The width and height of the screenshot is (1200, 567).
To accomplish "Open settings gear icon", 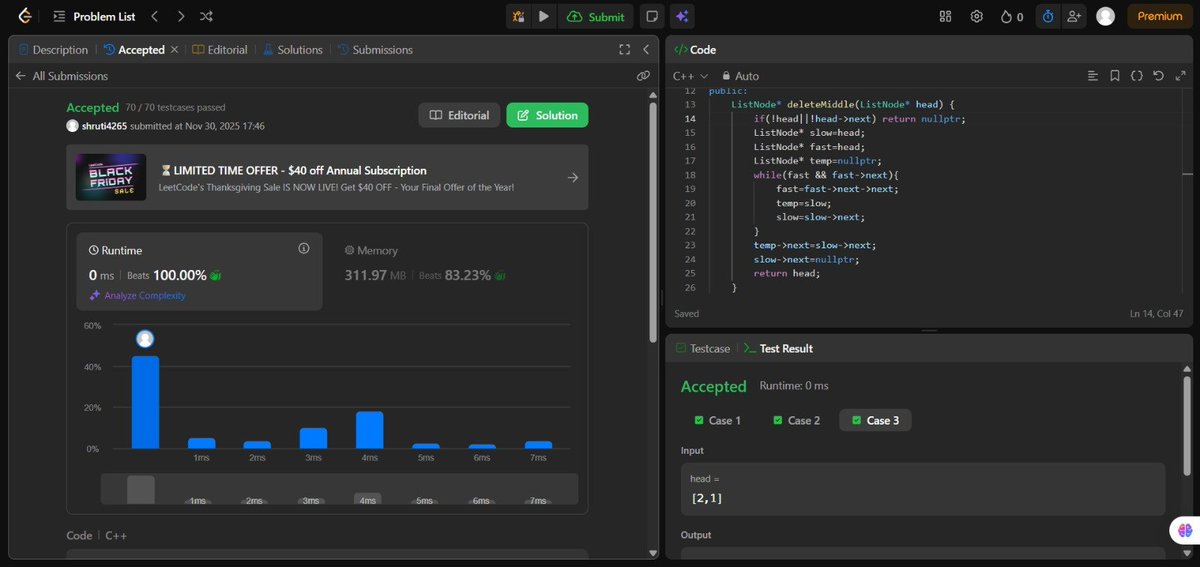I will [976, 16].
